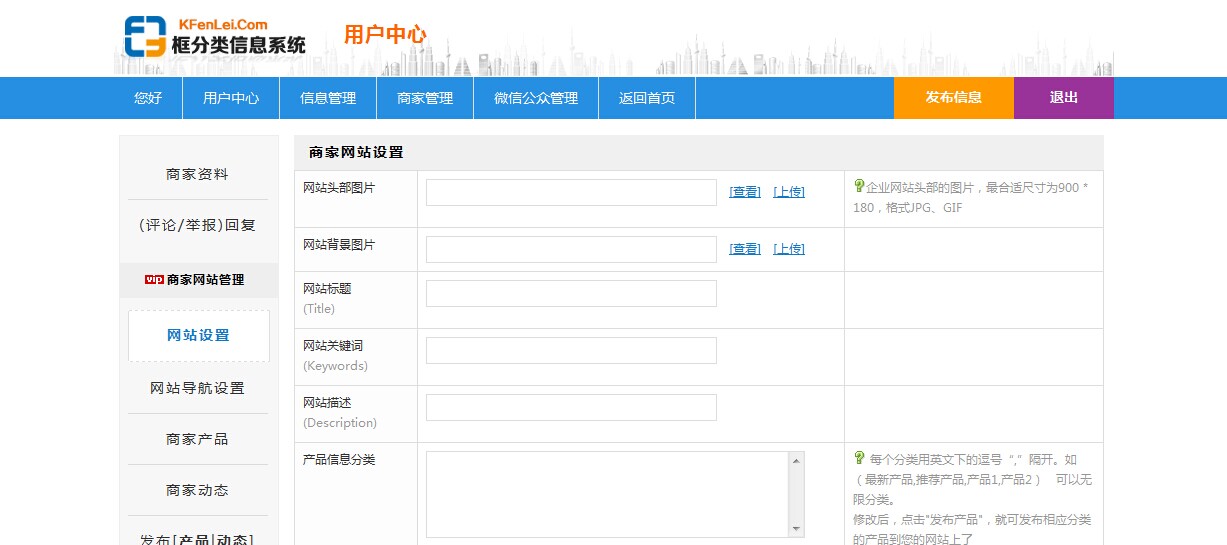1227x545 pixels.
Task: Click the purple 退出 logout button
Action: pyautogui.click(x=1063, y=98)
